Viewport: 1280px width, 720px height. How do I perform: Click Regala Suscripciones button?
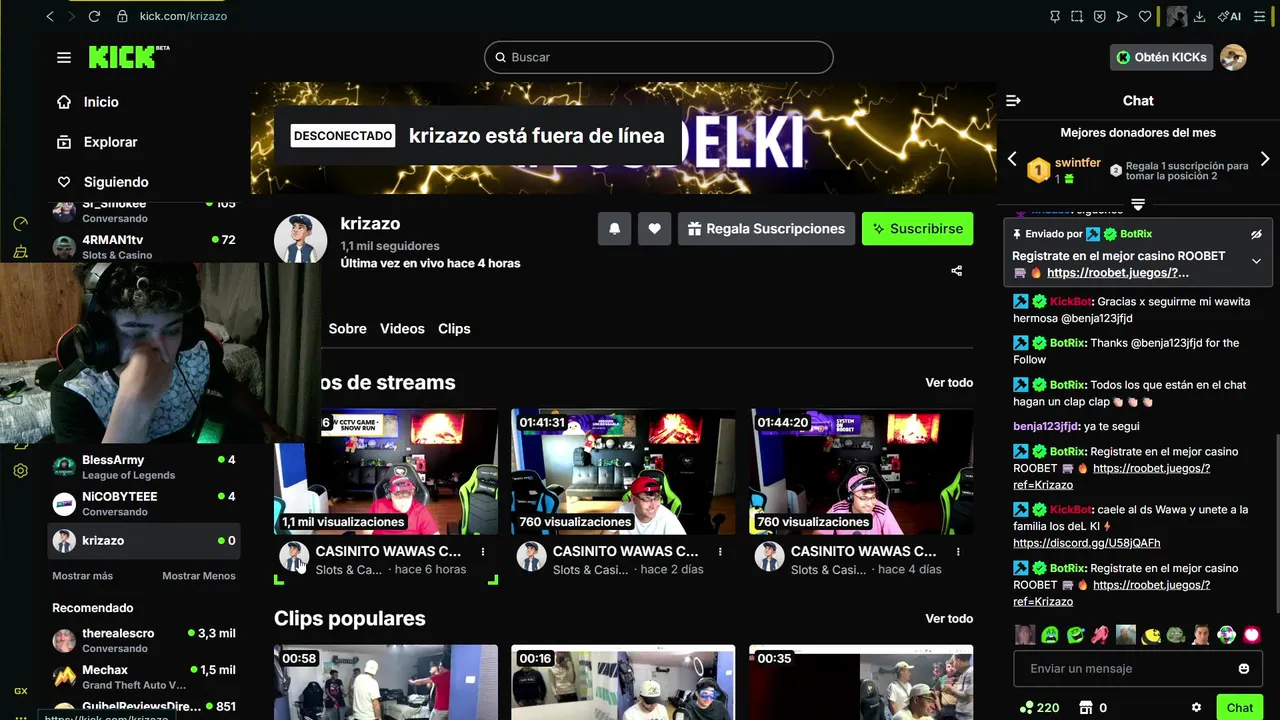coord(766,228)
